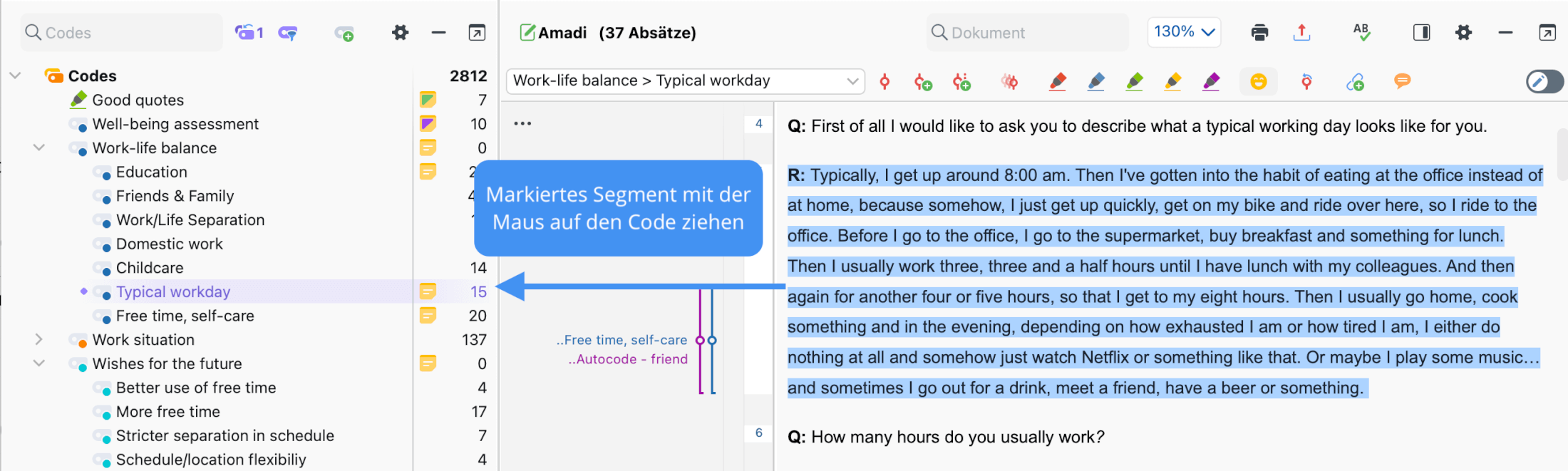Toggle the edit mode switch
This screenshot has width=1568, height=471.
pos(1544,82)
